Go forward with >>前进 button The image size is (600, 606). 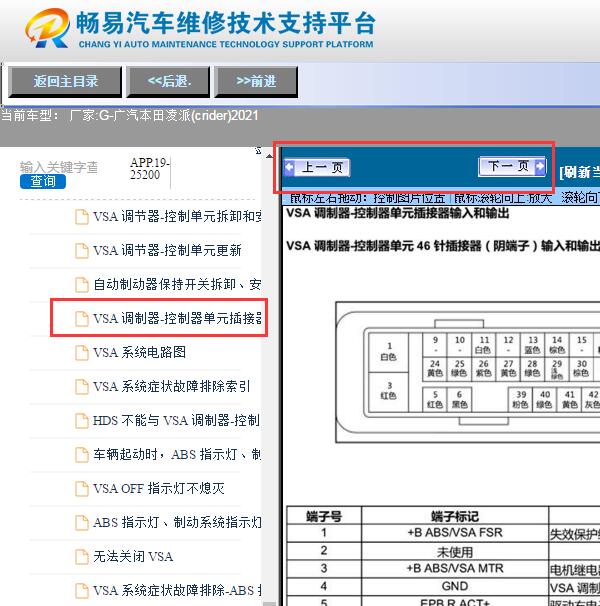pyautogui.click(x=256, y=81)
